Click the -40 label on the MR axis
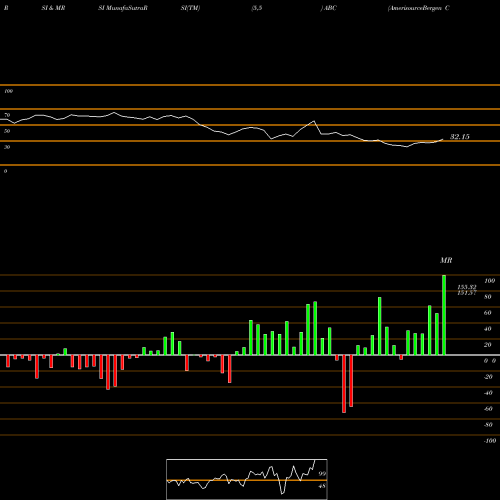Viewport: 500px width, 500px height. click(488, 393)
